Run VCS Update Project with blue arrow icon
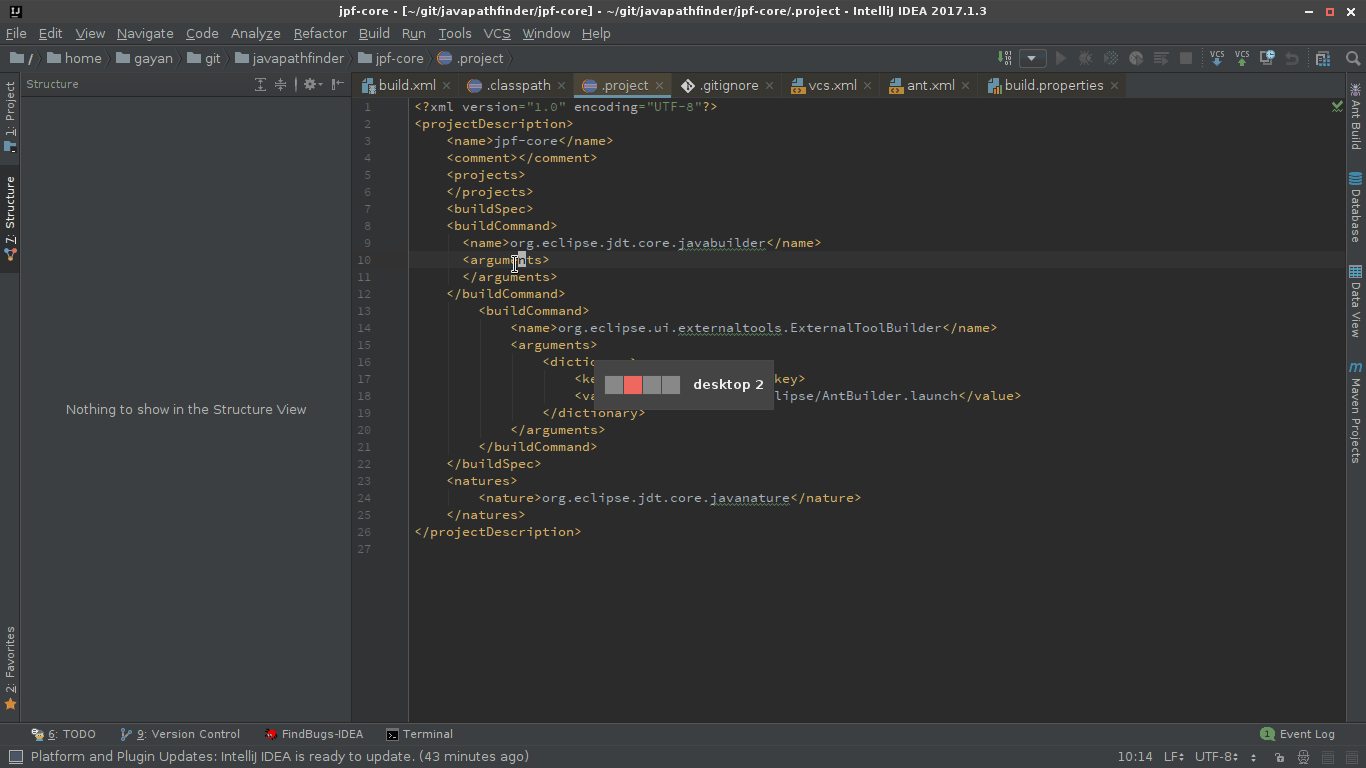This screenshot has height=768, width=1366. point(1217,58)
